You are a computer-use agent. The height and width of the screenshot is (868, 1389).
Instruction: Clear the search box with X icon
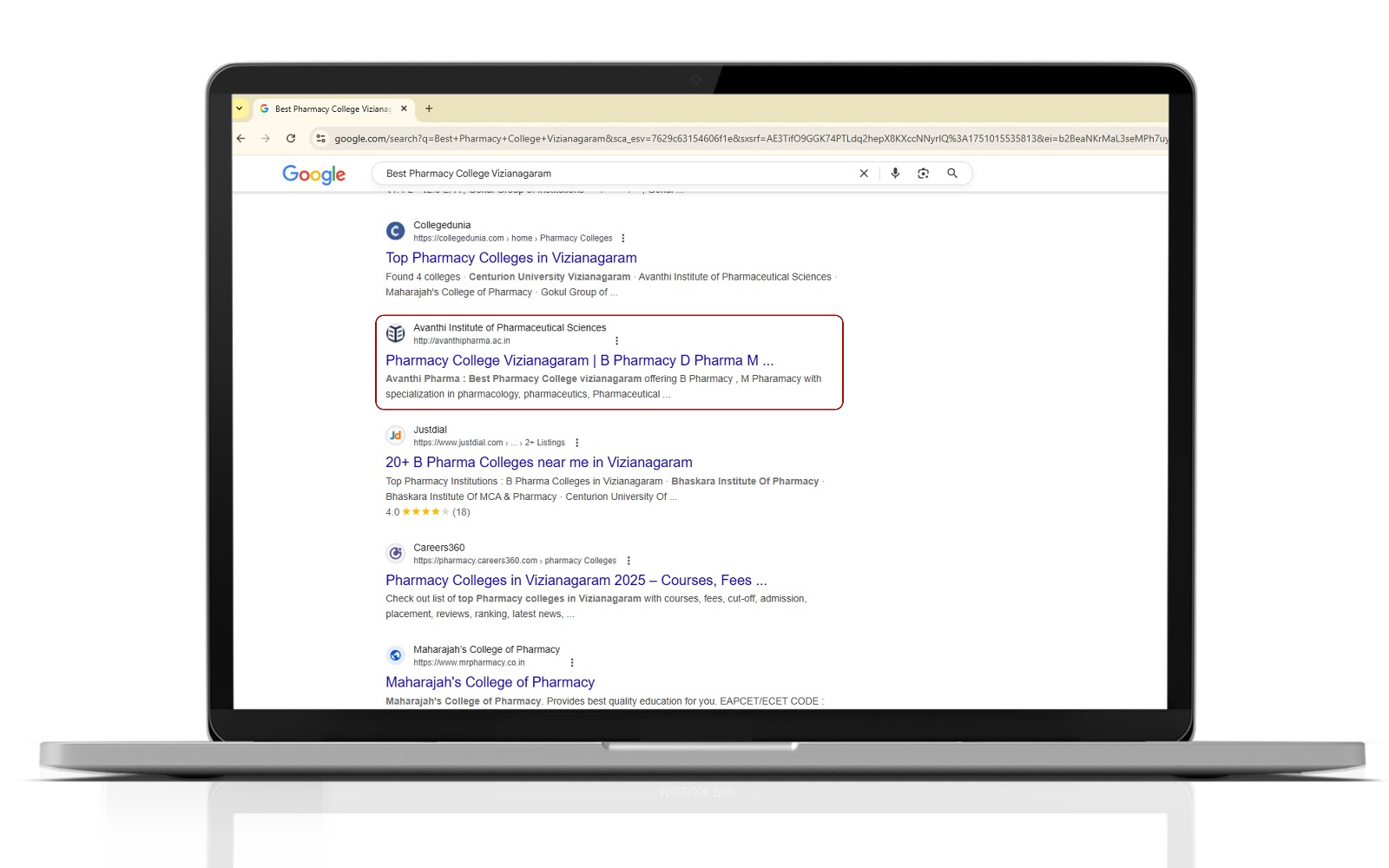(864, 174)
